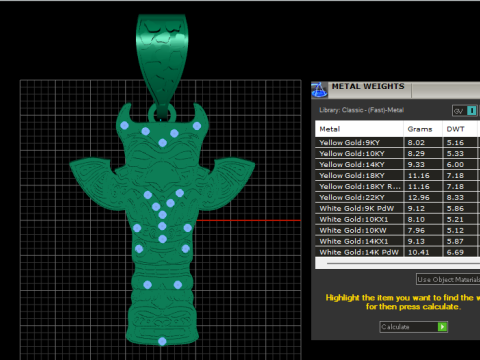Sort by the DWT column header
Image resolution: width=480 pixels, height=360 pixels.
460,129
